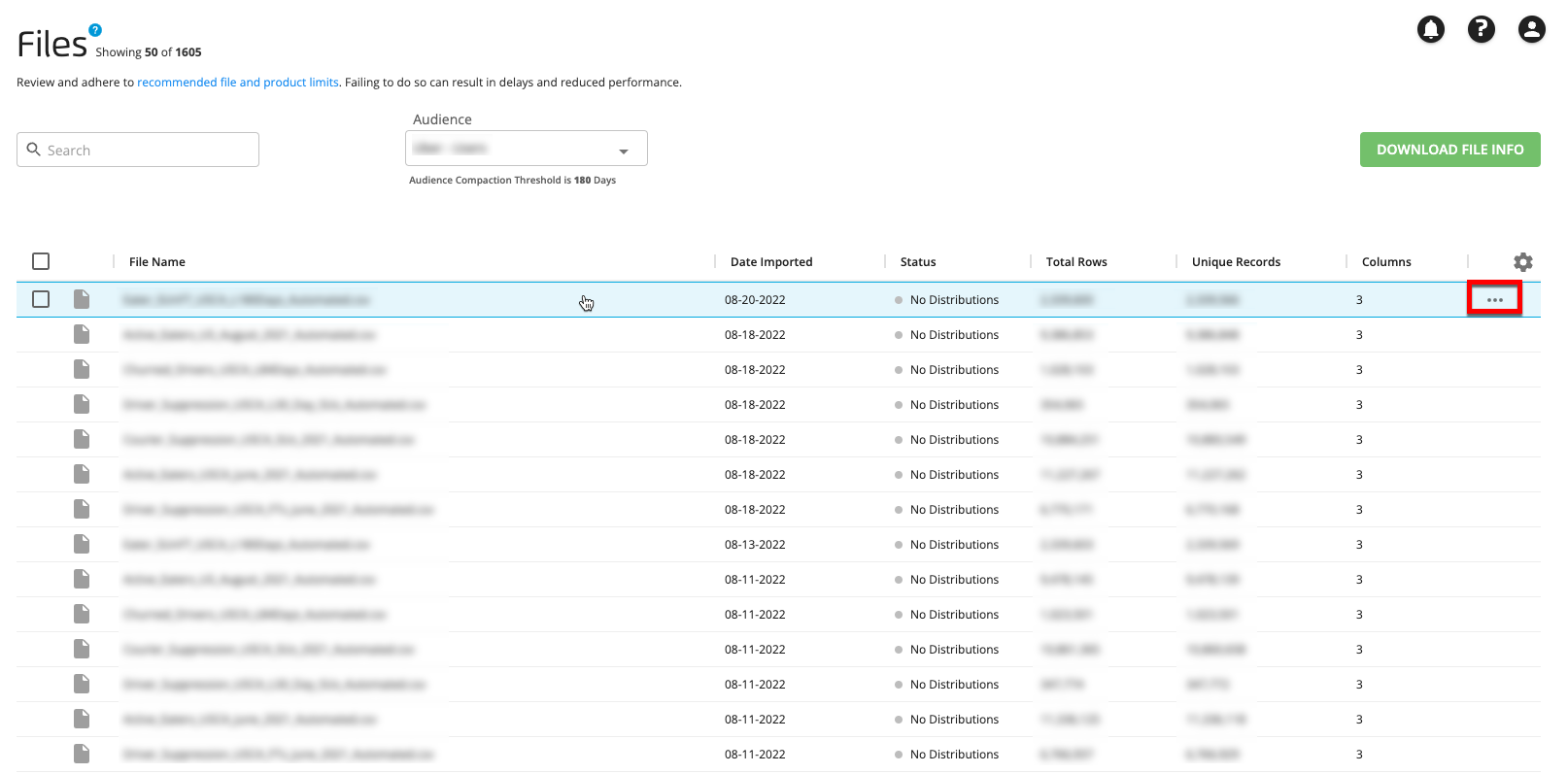The height and width of the screenshot is (774, 1568).
Task: Check the box for the 08-20-2022 file row
Action: pyautogui.click(x=41, y=300)
